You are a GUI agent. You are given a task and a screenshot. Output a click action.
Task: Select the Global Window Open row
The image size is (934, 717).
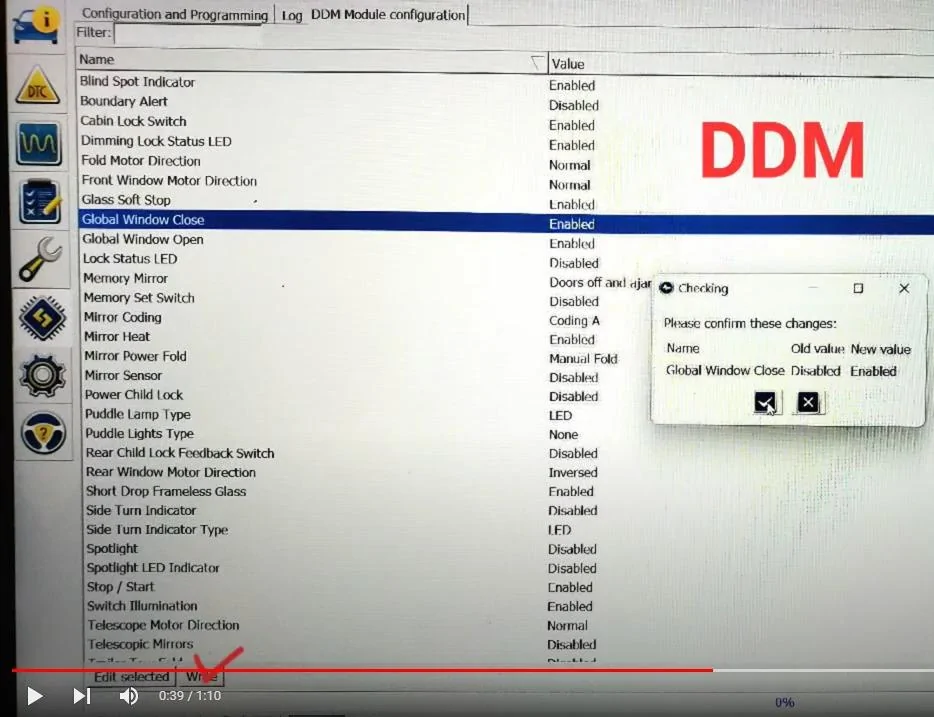pyautogui.click(x=505, y=241)
